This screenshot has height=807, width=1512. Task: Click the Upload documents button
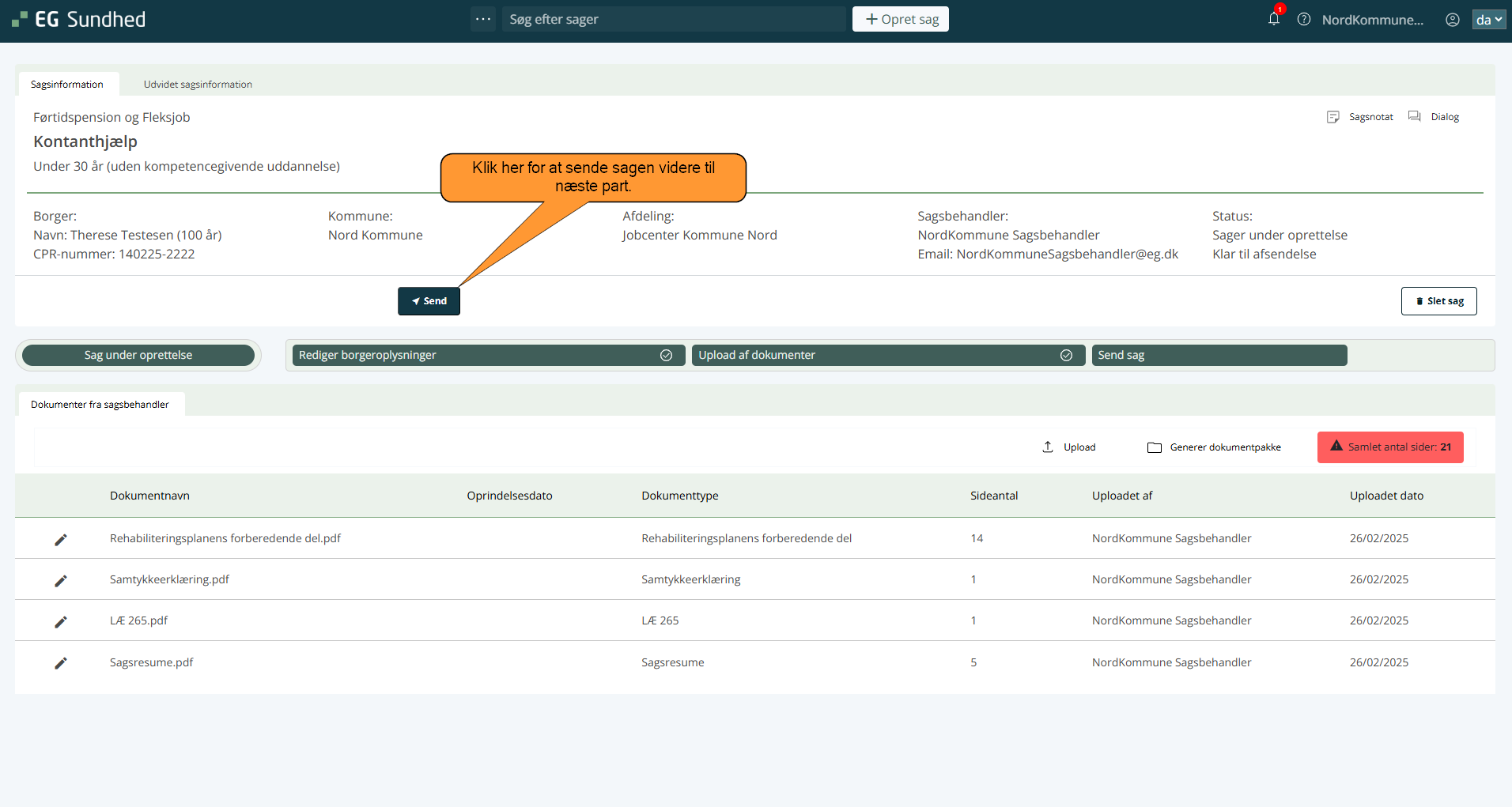pyautogui.click(x=1069, y=447)
